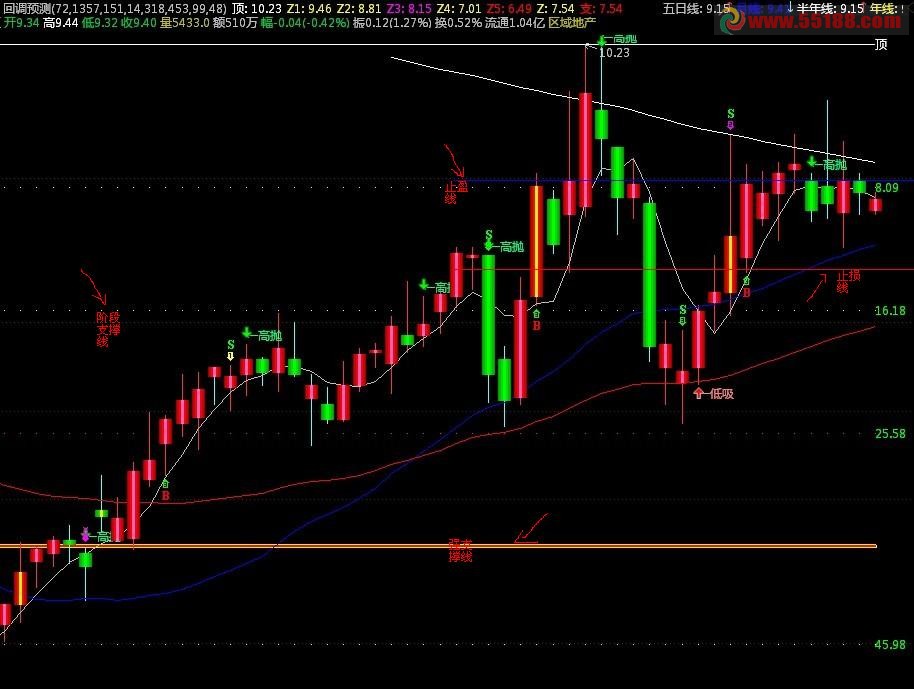This screenshot has width=914, height=689.
Task: Open the 区域地产 sector label
Action: click(572, 23)
